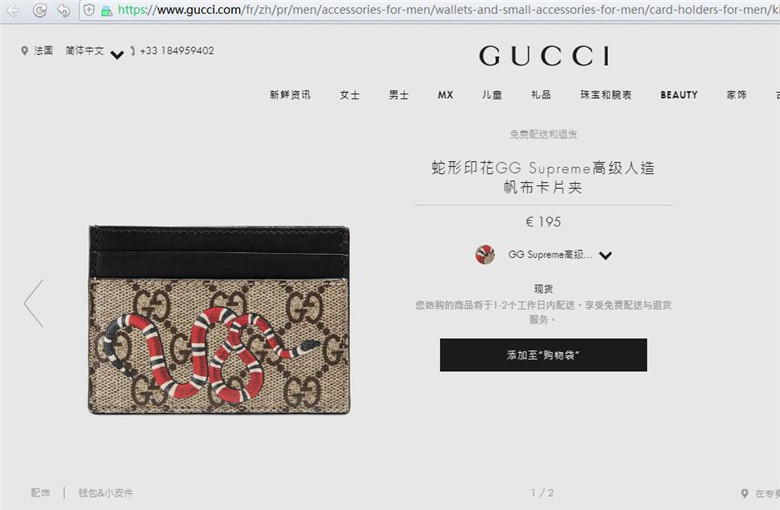Click the browser reload icon
Screen dimensions: 780x510
pos(40,10)
